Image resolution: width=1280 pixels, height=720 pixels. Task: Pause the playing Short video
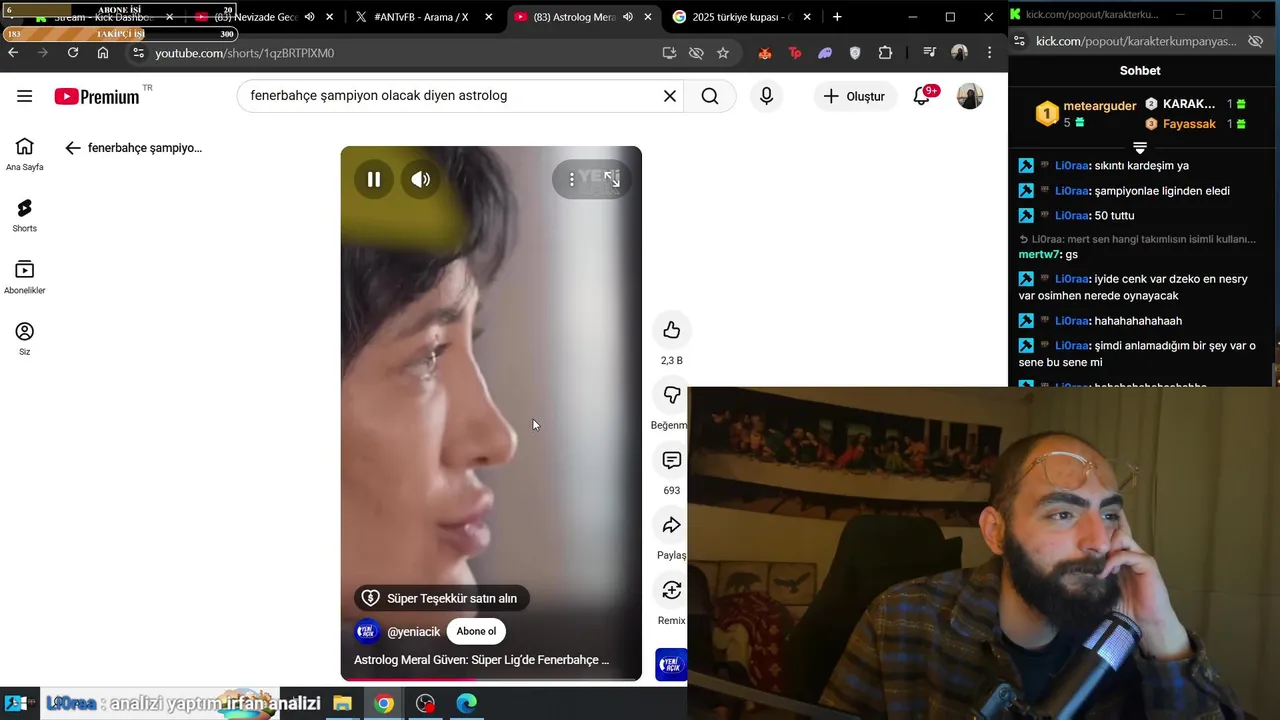373,179
